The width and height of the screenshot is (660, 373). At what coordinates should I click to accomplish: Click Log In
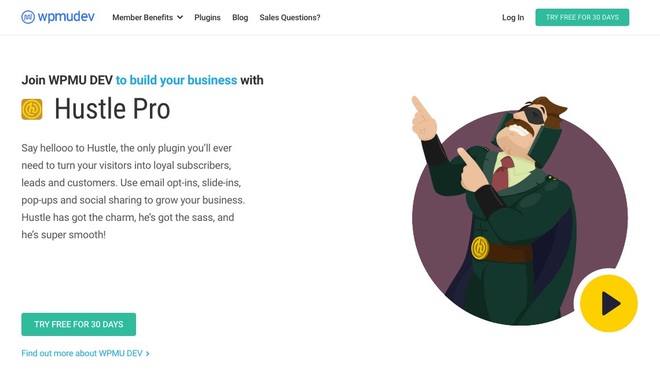coord(513,17)
